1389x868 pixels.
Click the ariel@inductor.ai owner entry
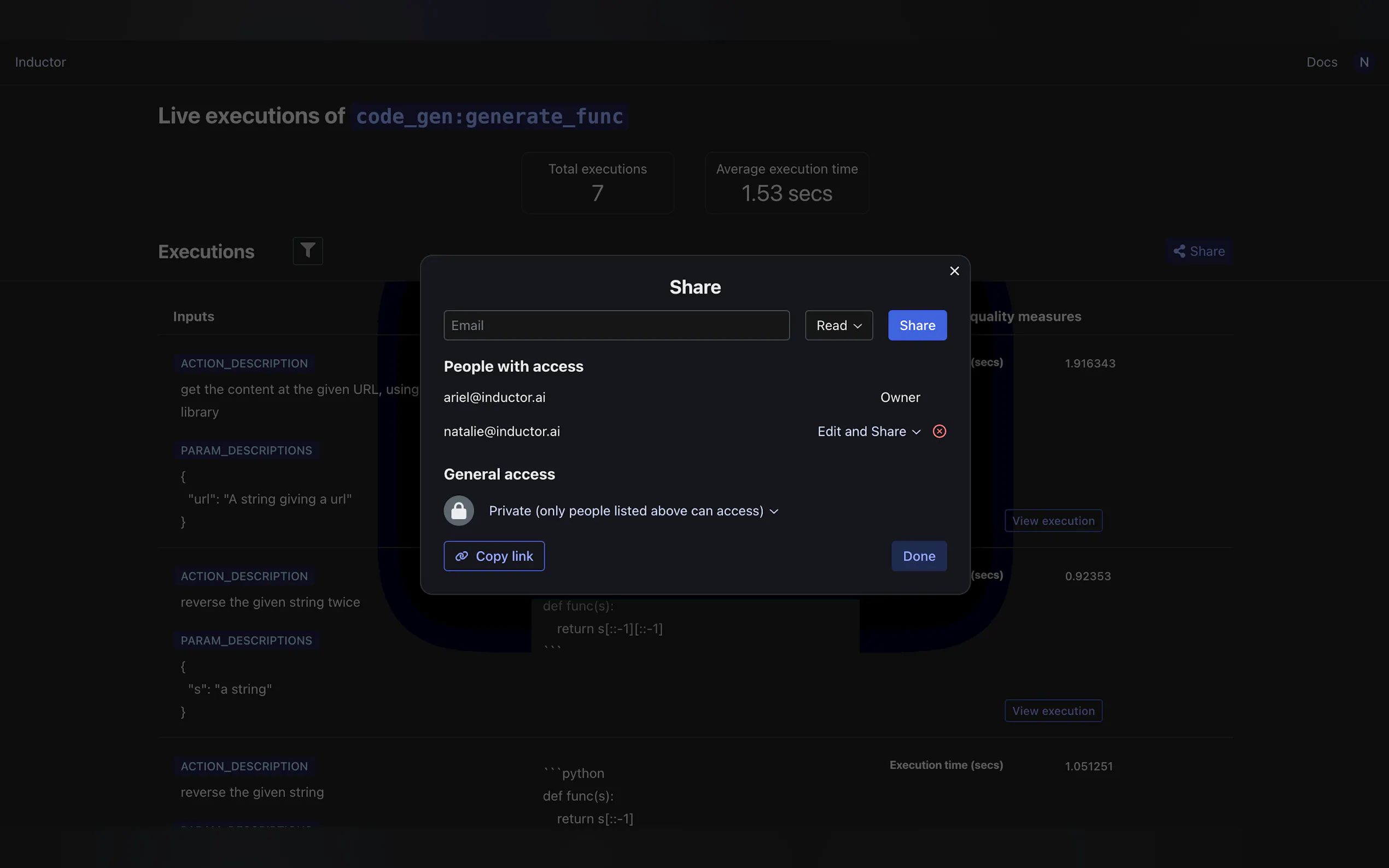click(494, 397)
